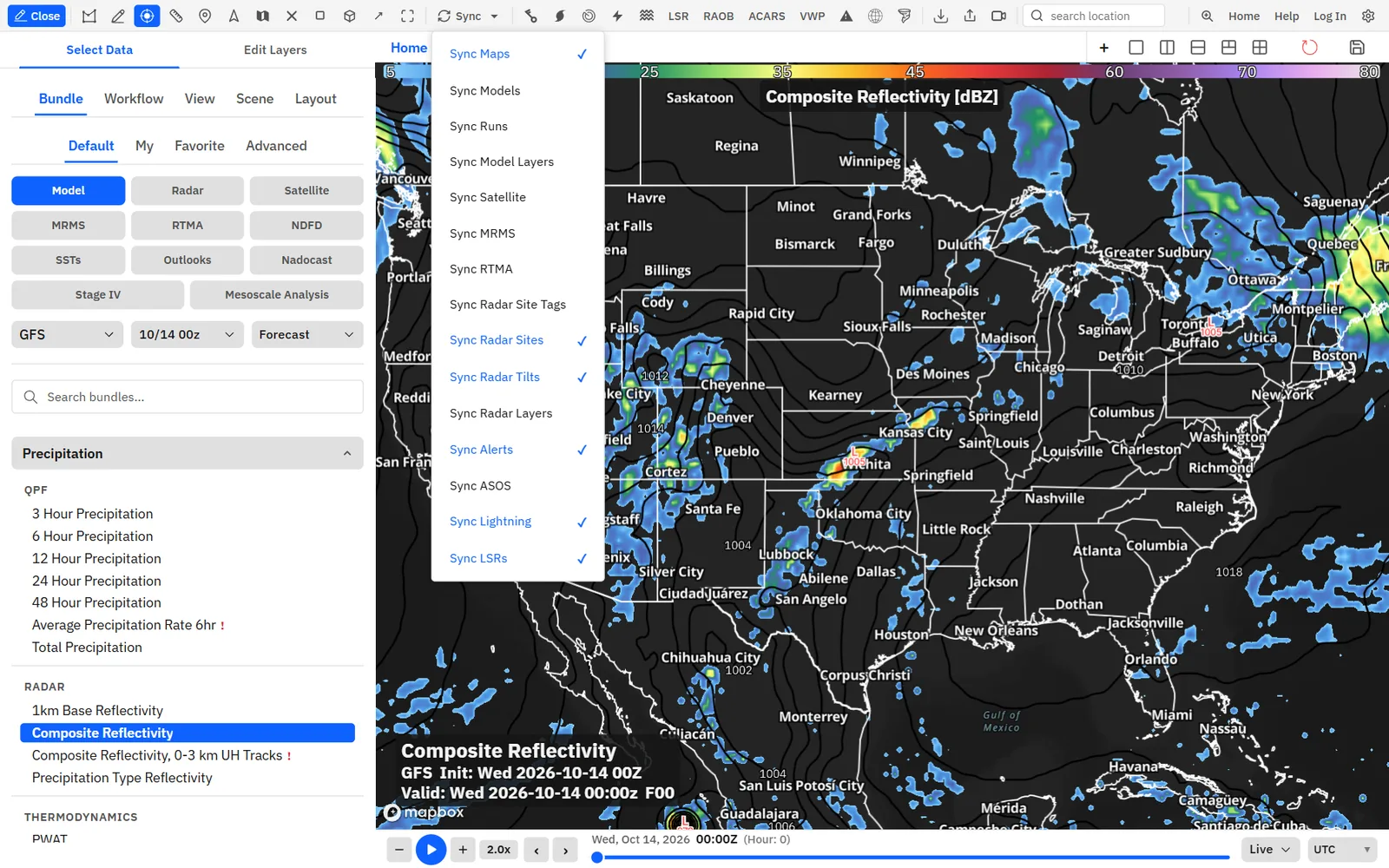Click the blue Close button
The height and width of the screenshot is (868, 1389).
(x=36, y=16)
